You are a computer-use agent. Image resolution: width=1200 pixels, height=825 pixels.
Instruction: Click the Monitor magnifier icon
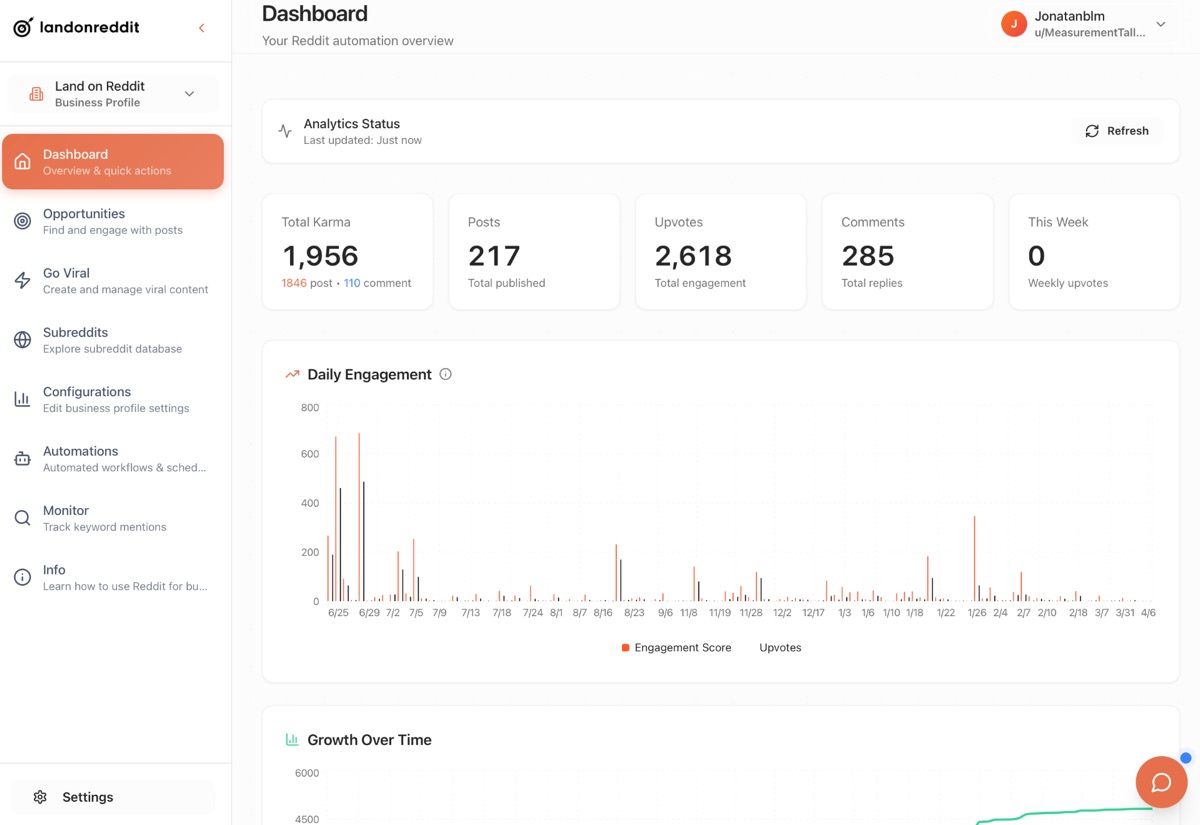click(x=22, y=518)
